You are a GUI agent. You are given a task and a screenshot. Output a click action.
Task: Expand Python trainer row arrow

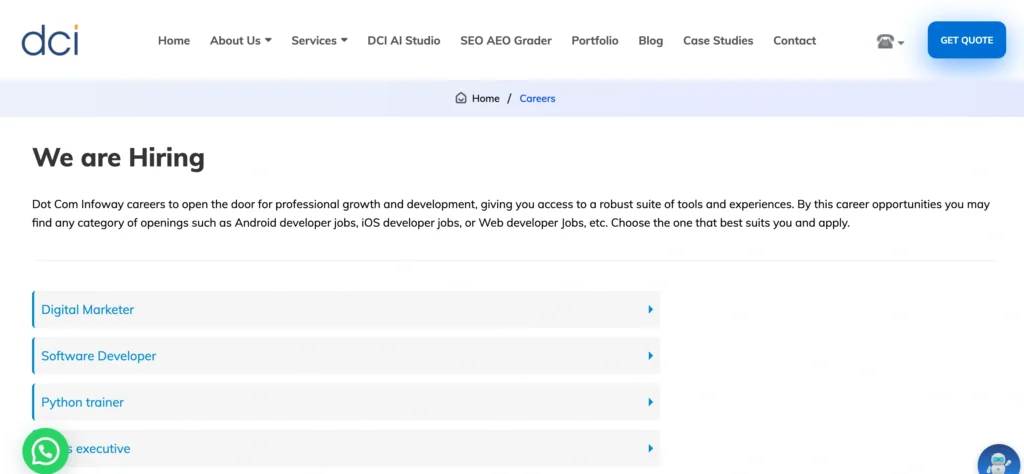click(x=650, y=402)
